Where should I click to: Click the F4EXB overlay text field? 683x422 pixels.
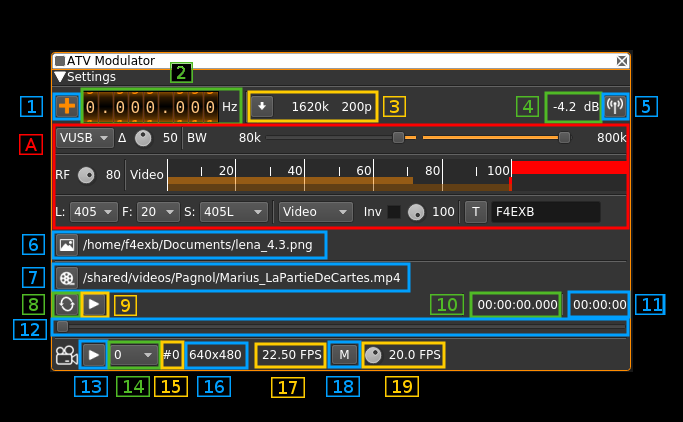546,212
